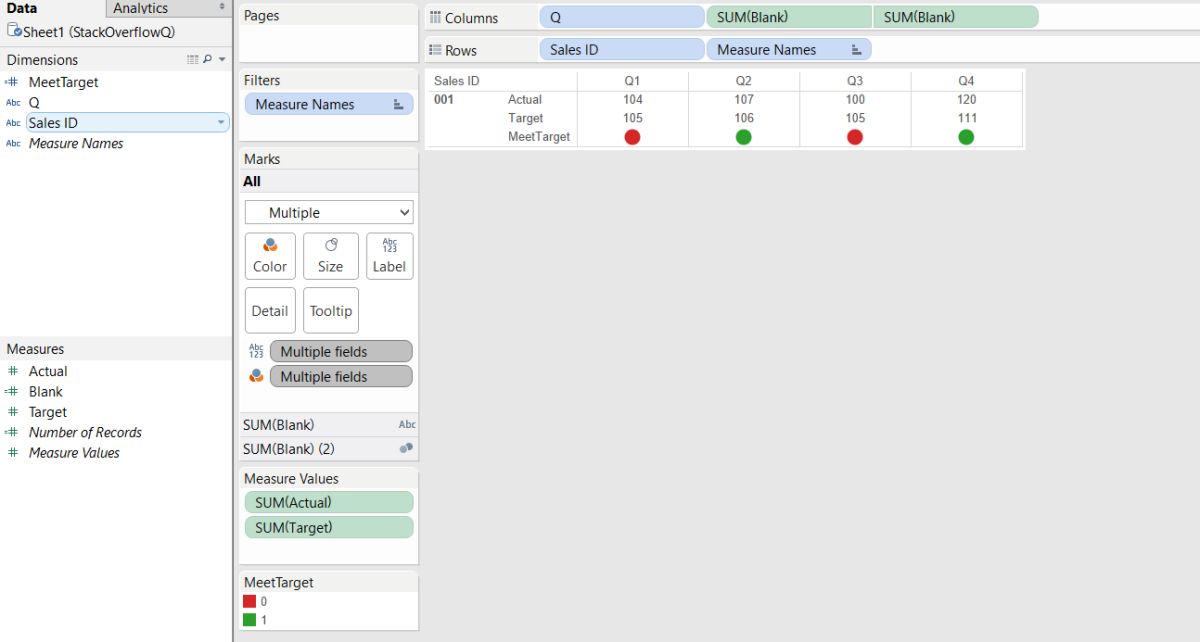Click the Multiple fields color pill
The image size is (1200, 642).
pyautogui.click(x=341, y=377)
